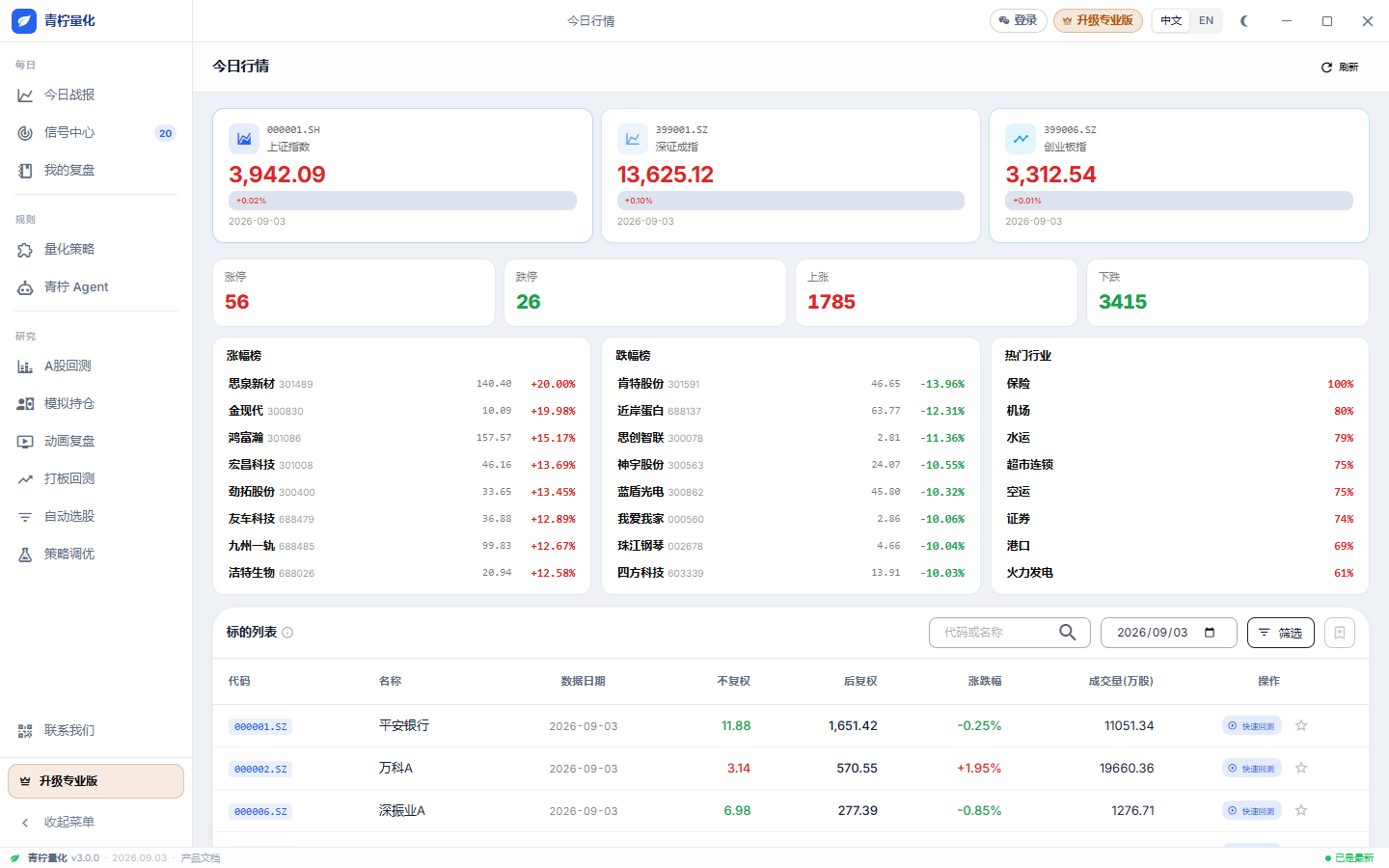
Task: Click the info icon next to 标的列表
Action: click(x=287, y=633)
